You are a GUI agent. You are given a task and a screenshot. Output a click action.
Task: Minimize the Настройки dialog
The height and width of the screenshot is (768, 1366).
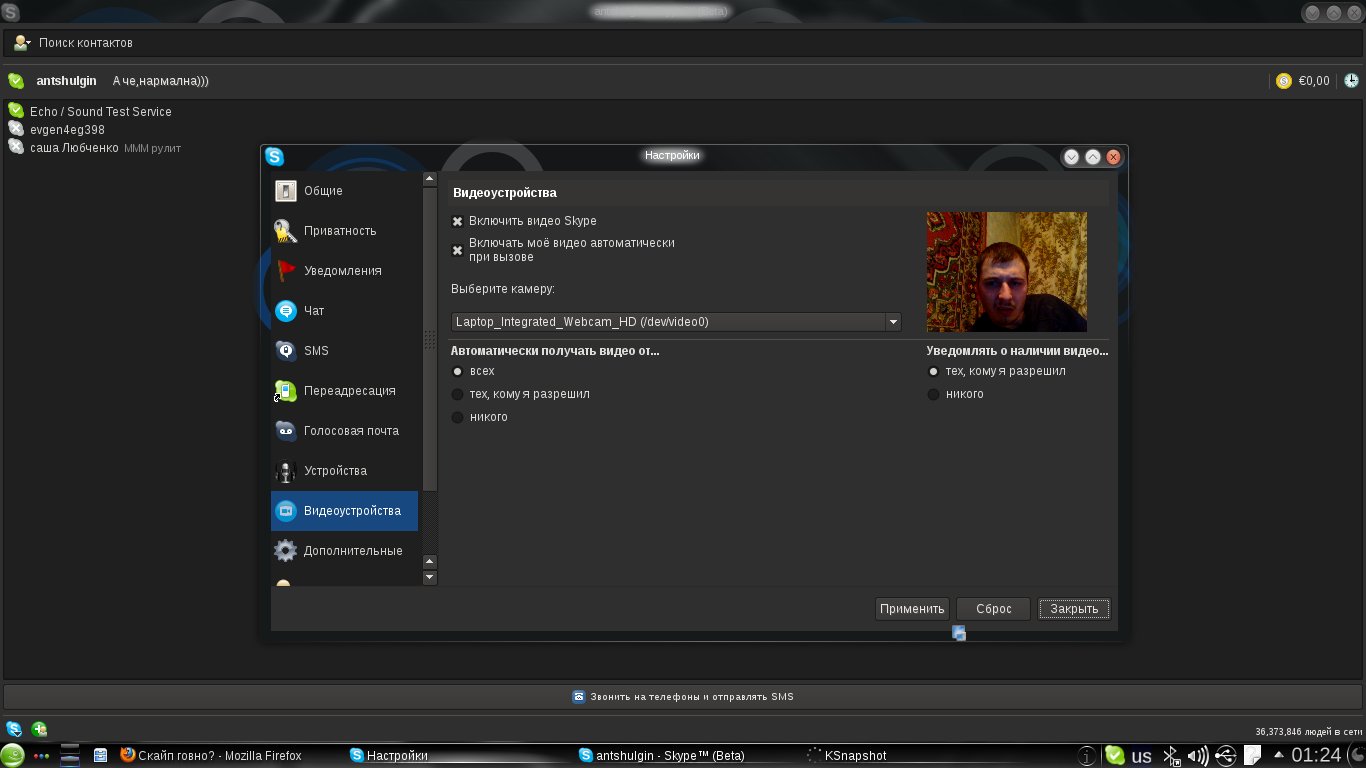(1071, 157)
